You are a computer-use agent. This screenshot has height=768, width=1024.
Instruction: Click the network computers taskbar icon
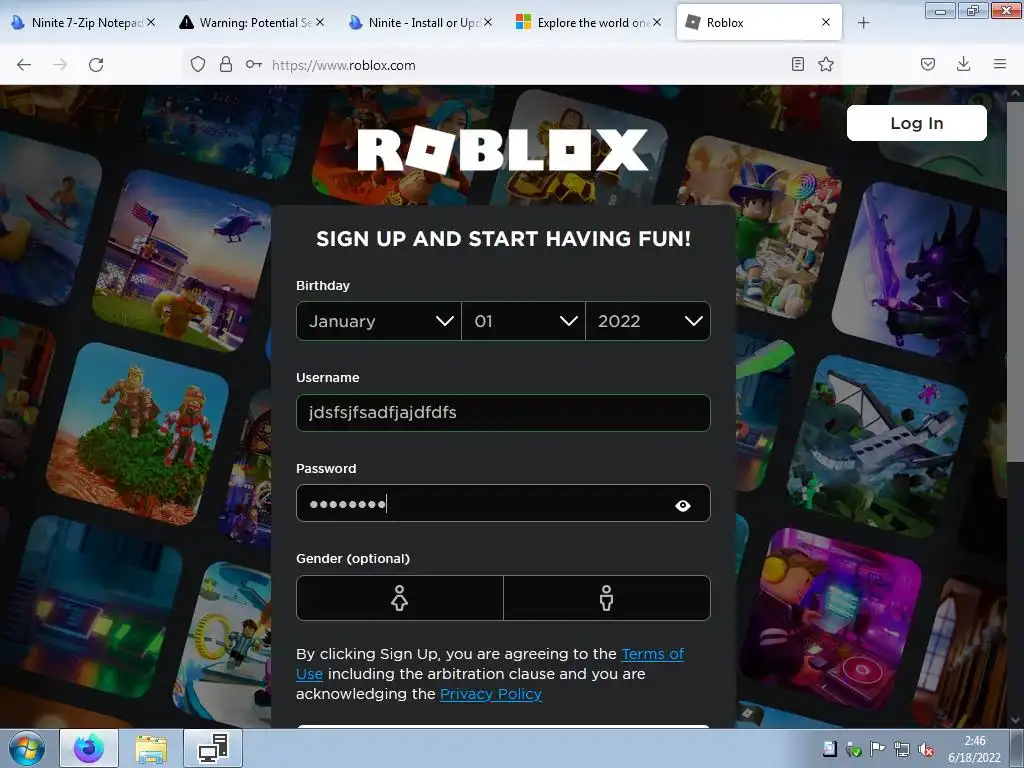point(214,748)
